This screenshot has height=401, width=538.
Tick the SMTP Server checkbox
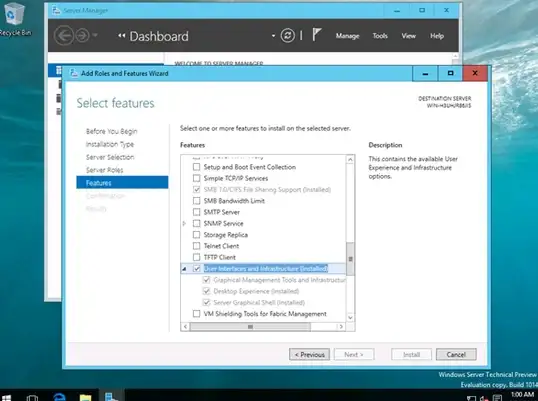(x=196, y=212)
